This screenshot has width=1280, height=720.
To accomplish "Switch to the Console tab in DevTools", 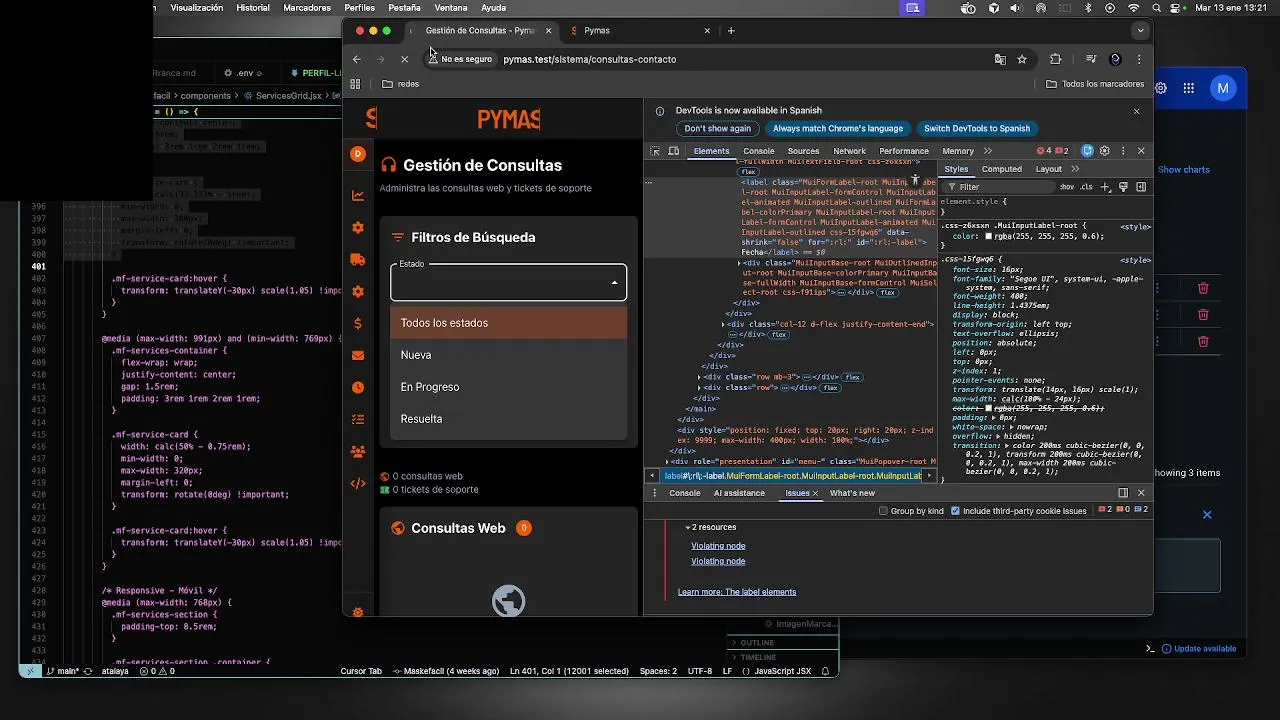I will [758, 151].
